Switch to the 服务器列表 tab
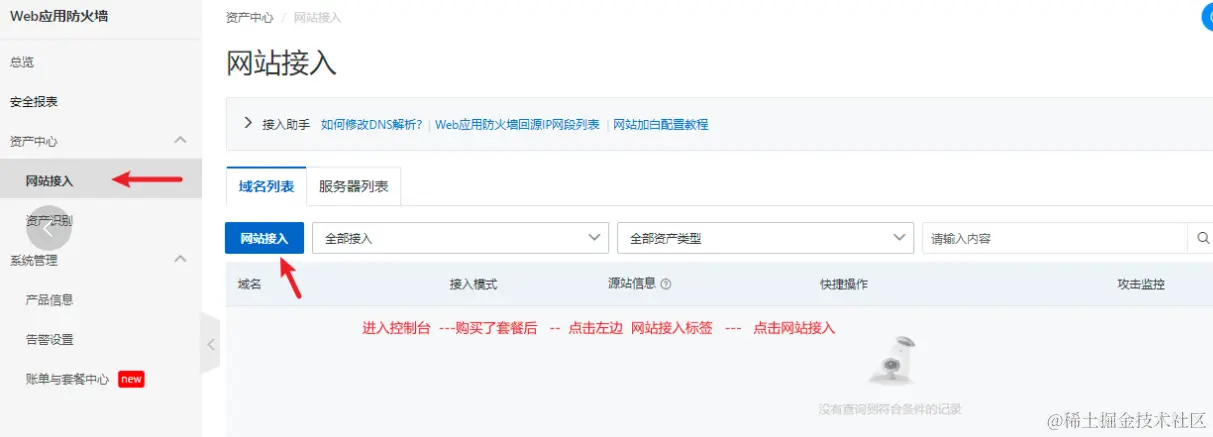Viewport: 1213px width, 437px height. [x=353, y=186]
